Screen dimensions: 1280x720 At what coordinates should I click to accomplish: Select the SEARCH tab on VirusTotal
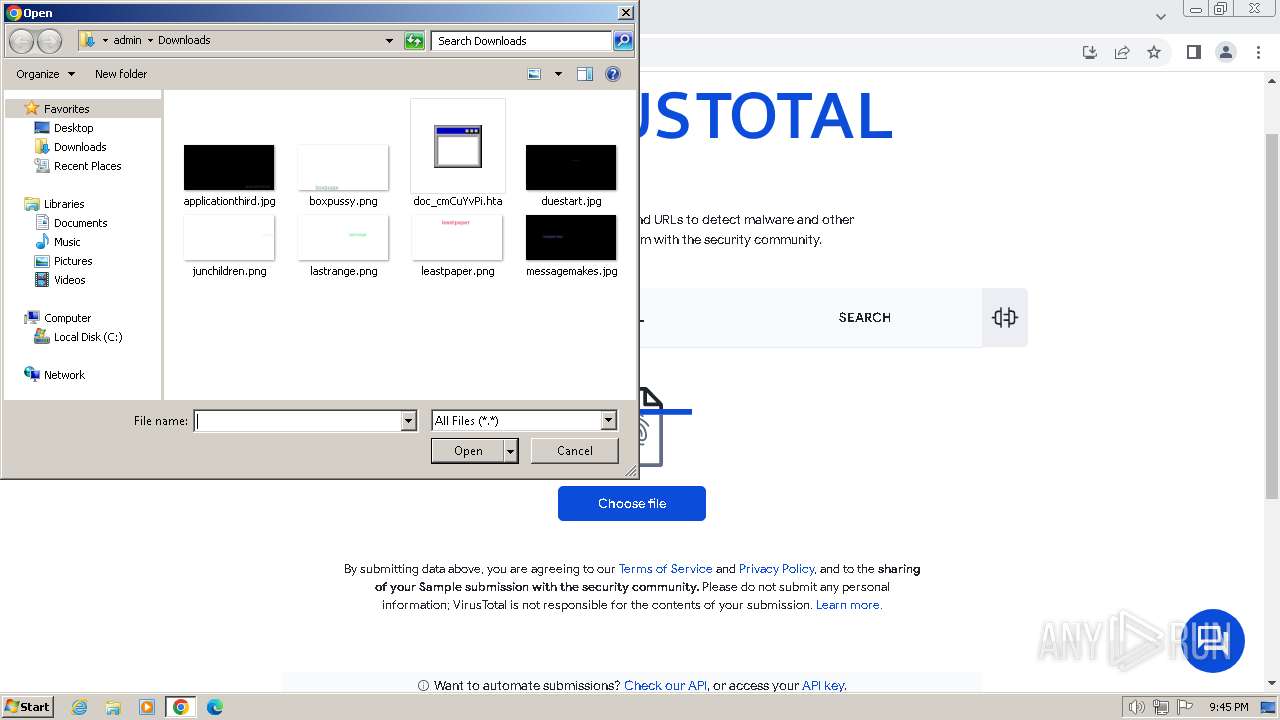pyautogui.click(x=864, y=317)
